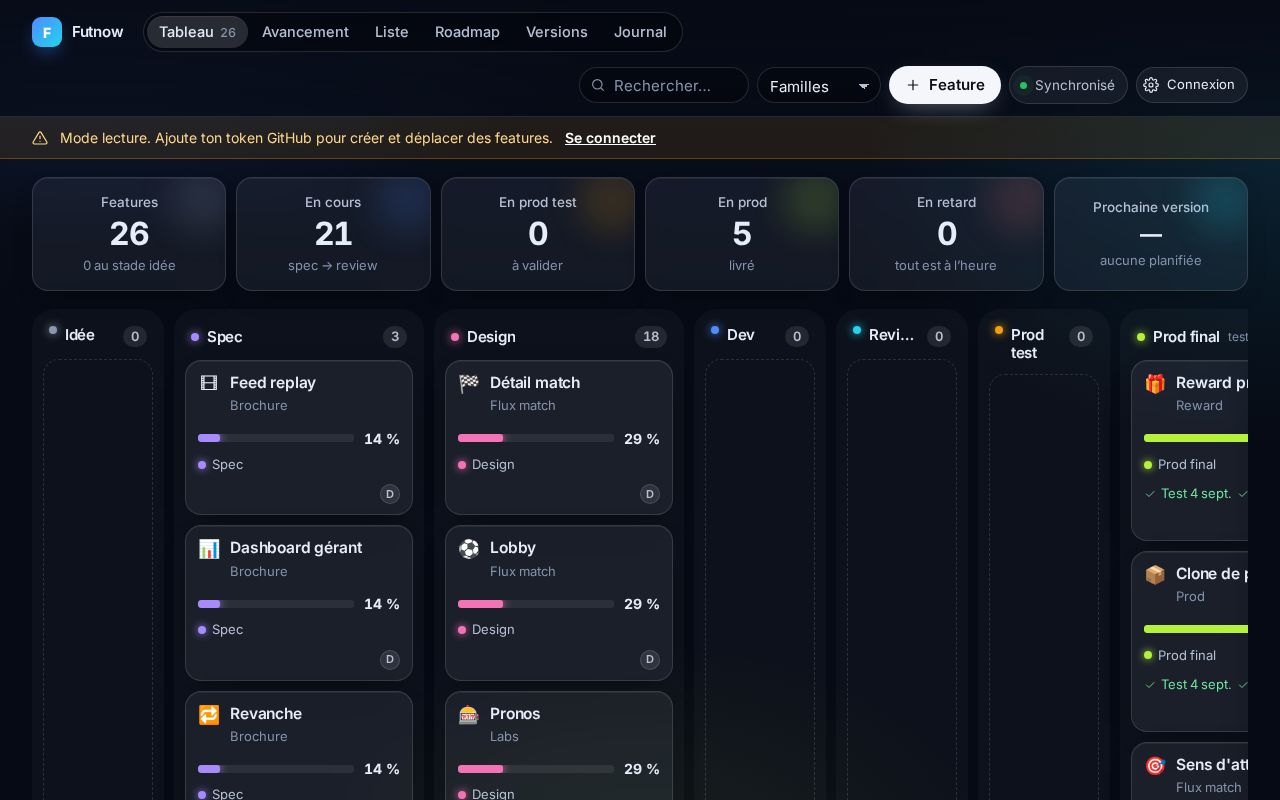The height and width of the screenshot is (800, 1280).
Task: Click the En prod test stat card
Action: tap(538, 234)
